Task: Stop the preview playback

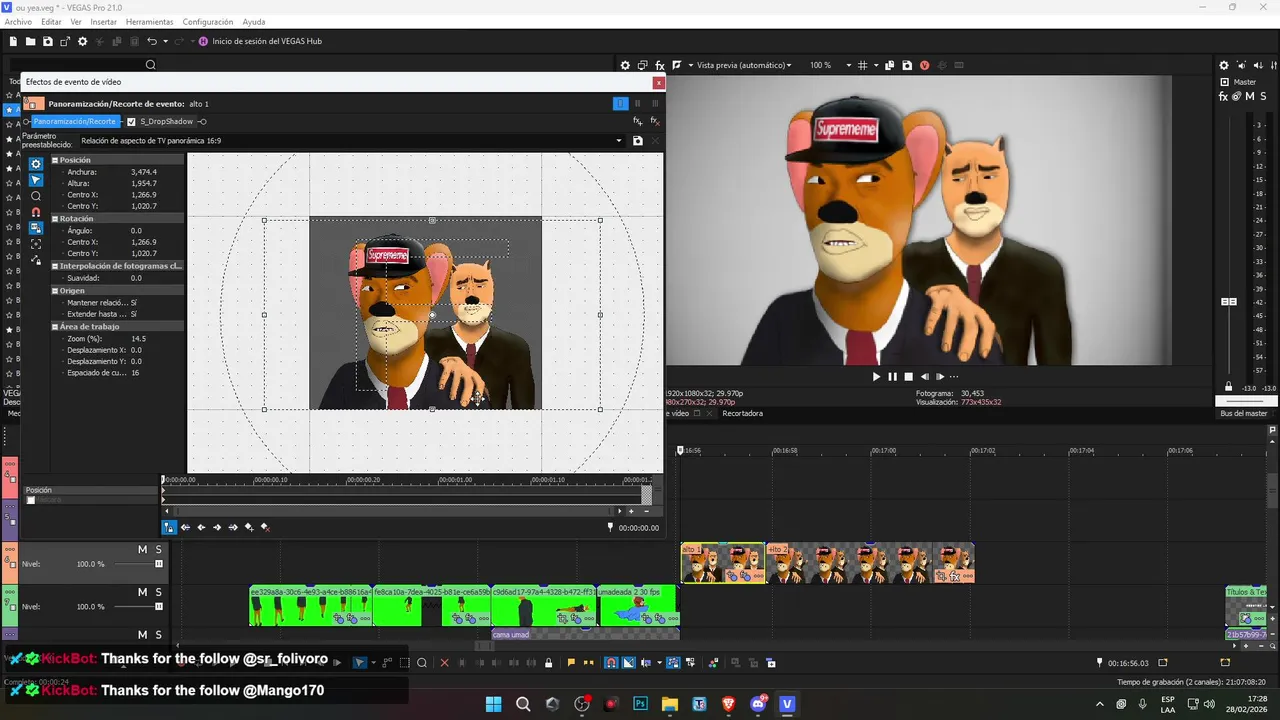Action: coord(908,377)
